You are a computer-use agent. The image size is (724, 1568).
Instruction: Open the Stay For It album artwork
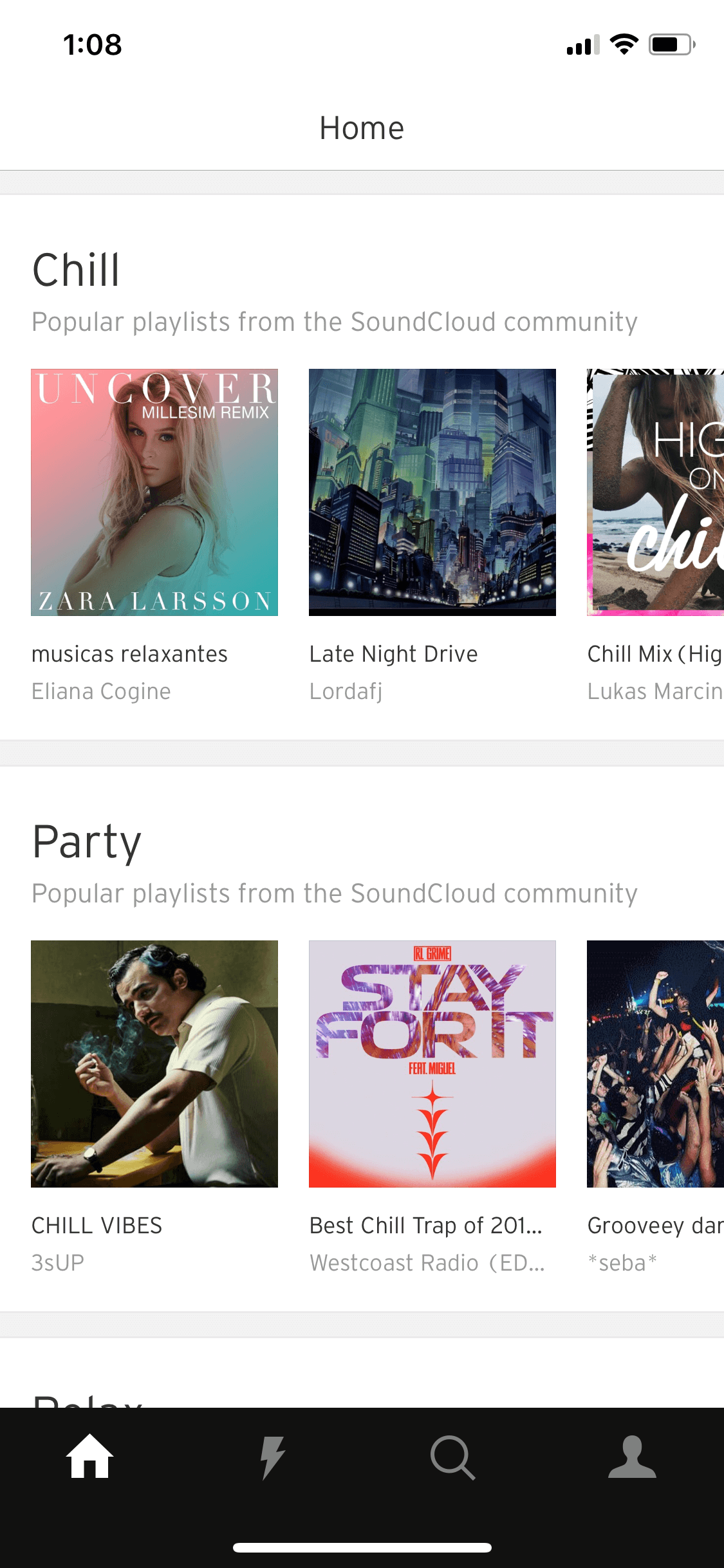432,1064
